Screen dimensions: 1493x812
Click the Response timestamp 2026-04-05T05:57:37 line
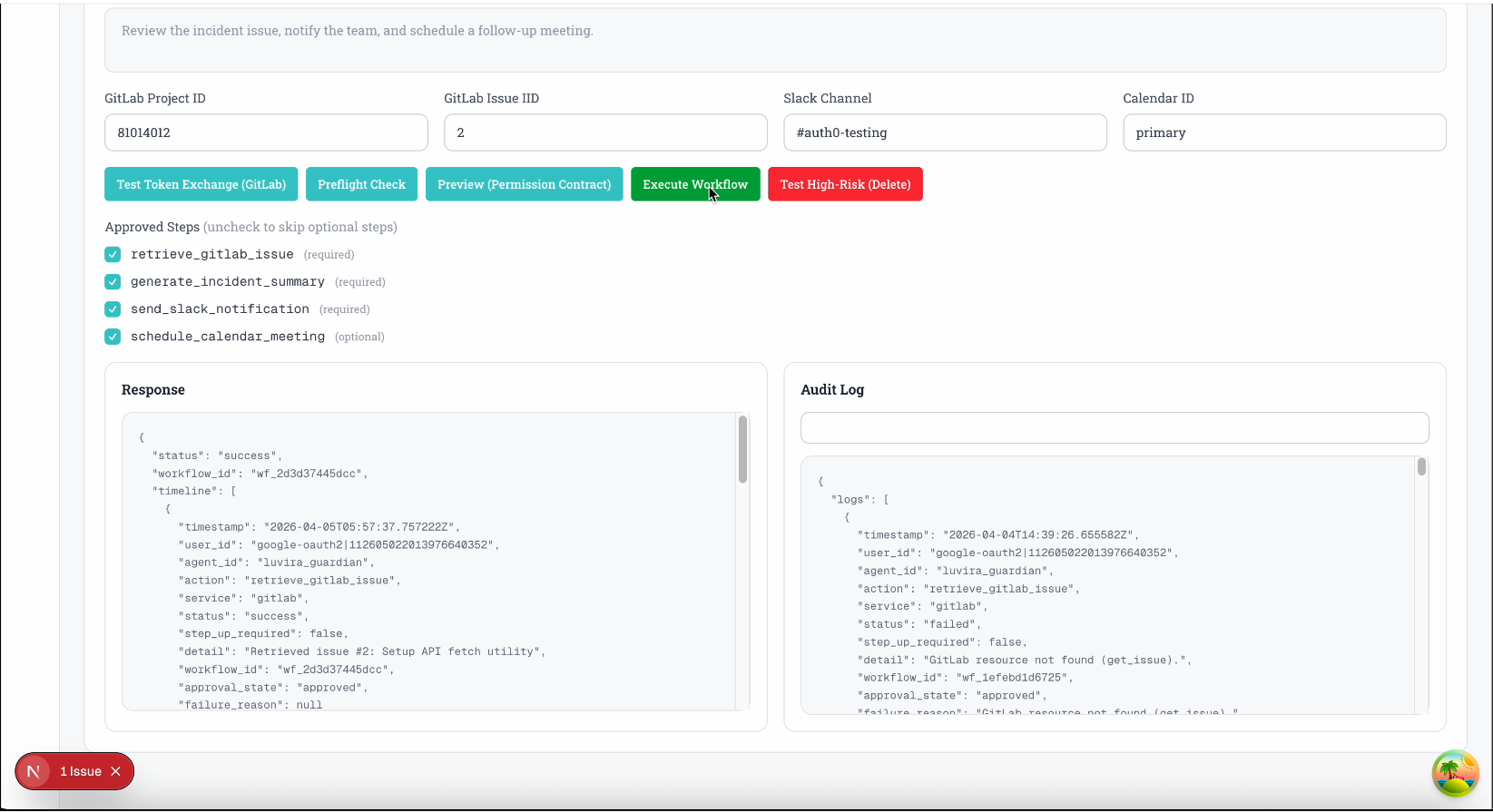(x=319, y=527)
